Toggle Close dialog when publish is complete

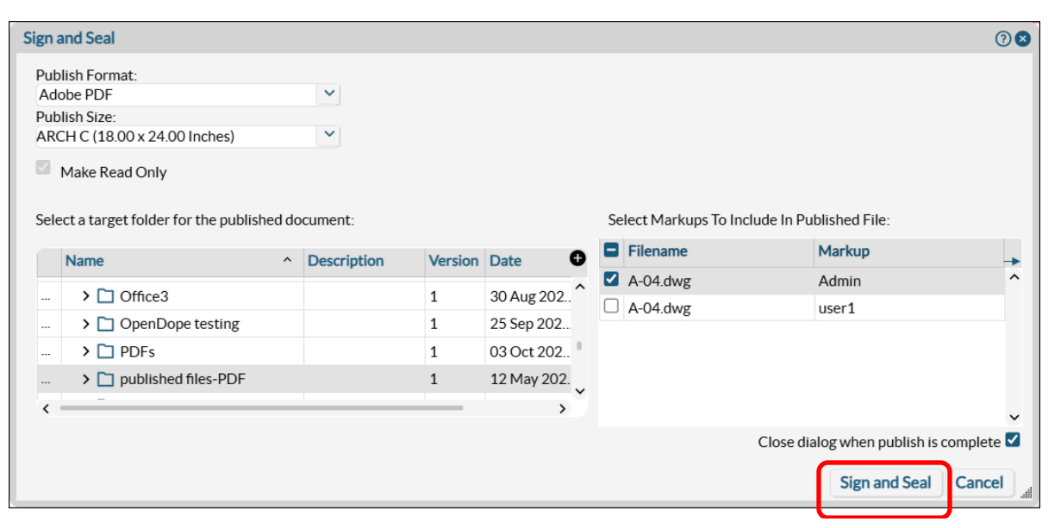click(1013, 441)
